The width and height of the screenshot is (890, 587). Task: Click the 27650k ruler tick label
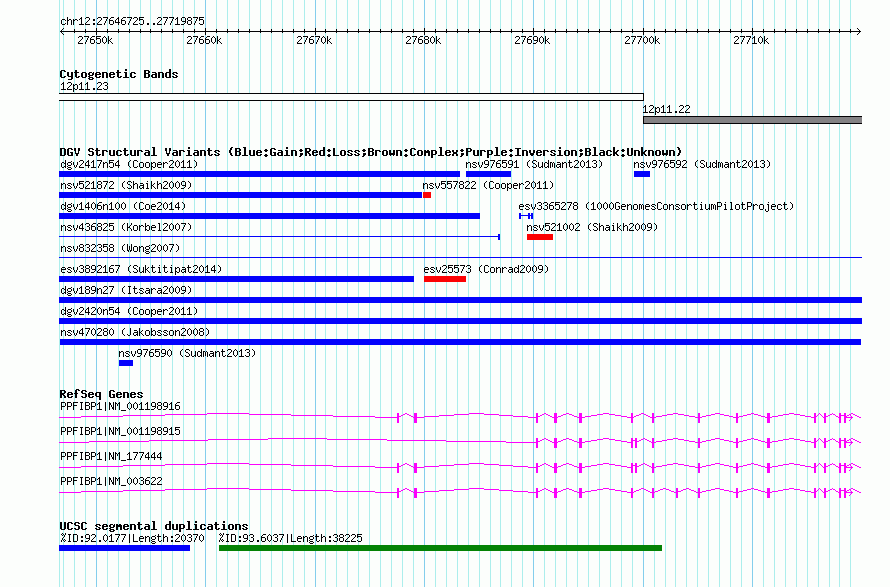pyautogui.click(x=95, y=41)
